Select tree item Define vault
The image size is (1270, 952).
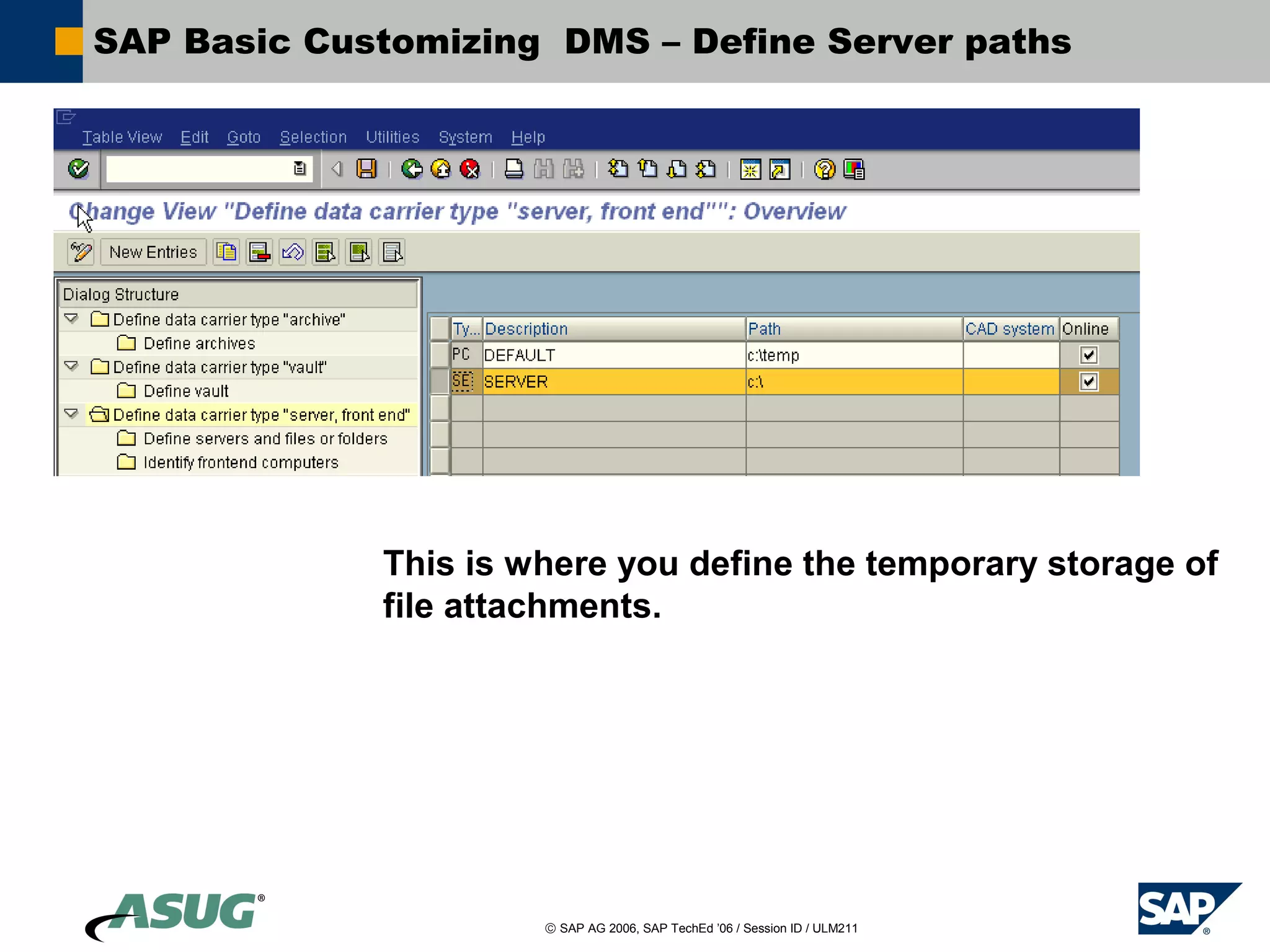click(186, 391)
